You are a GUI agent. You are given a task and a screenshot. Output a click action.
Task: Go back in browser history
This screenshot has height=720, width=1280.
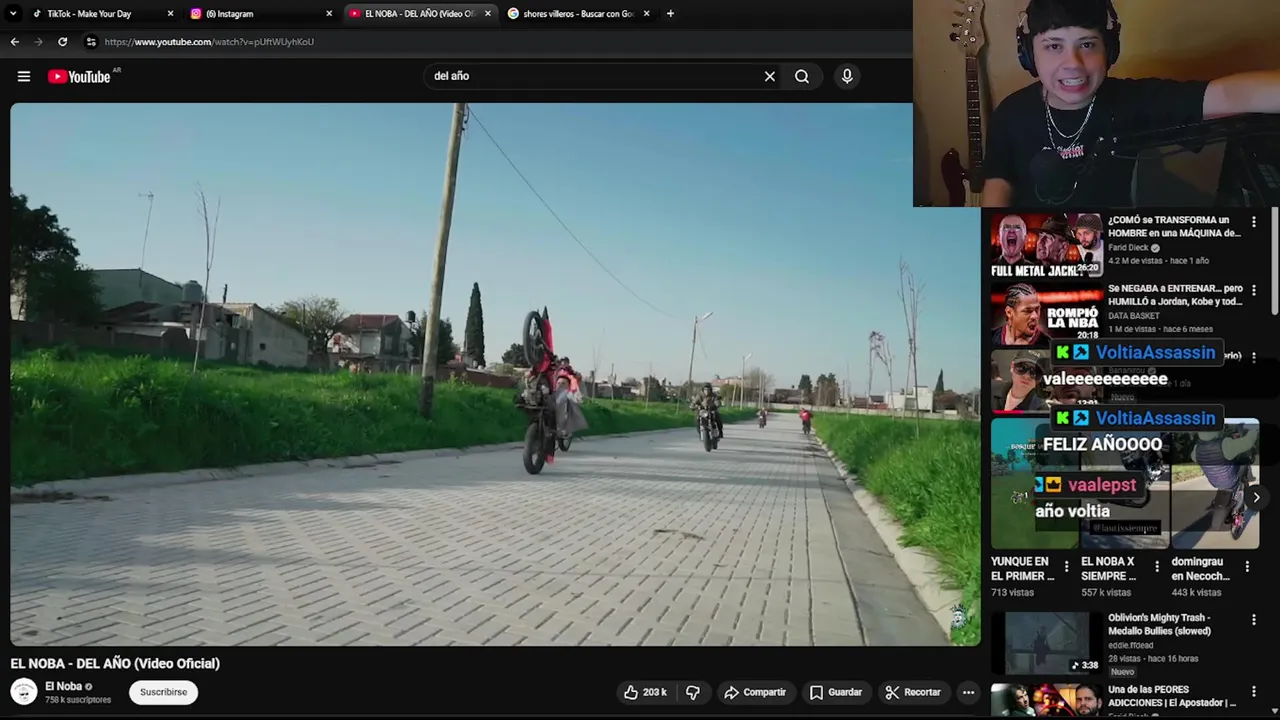14,42
